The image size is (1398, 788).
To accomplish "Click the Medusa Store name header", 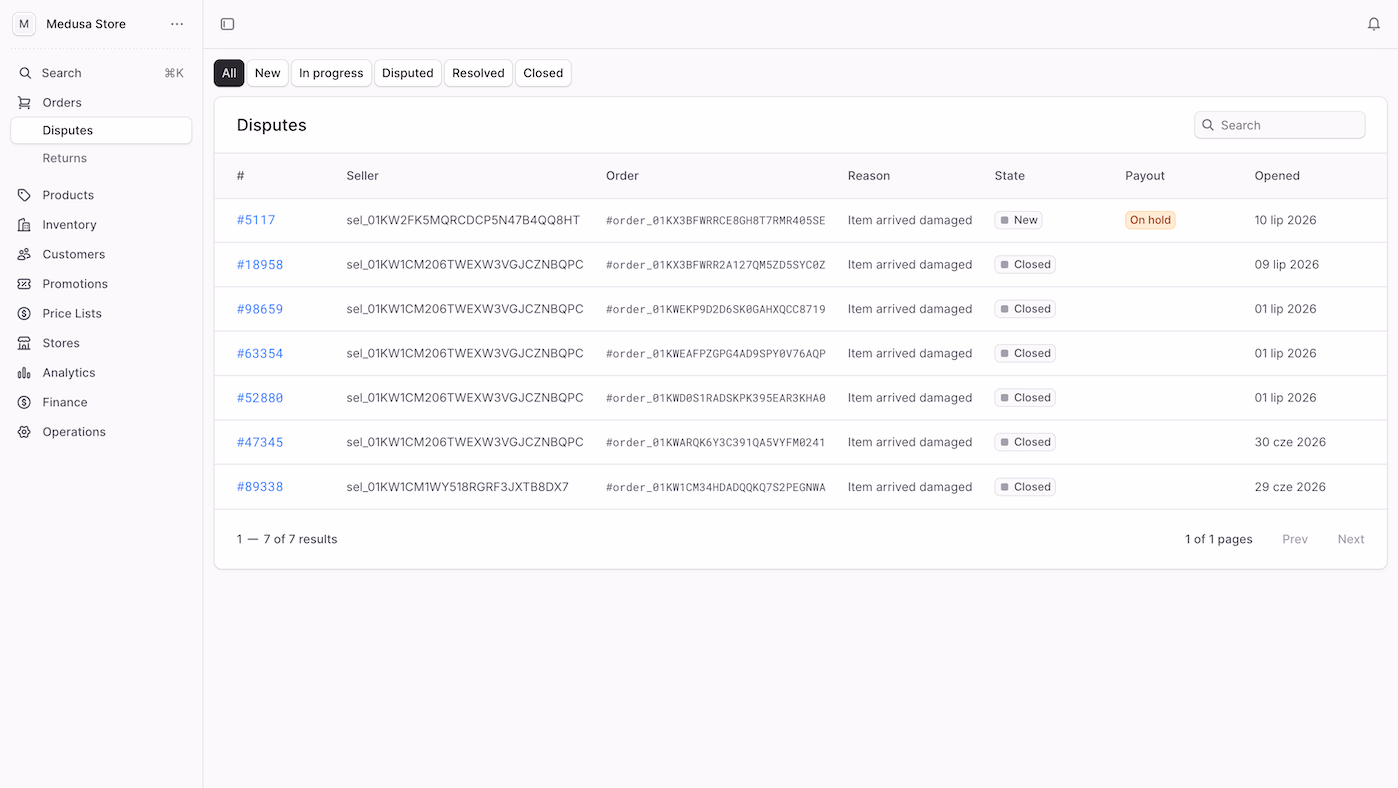I will tap(86, 24).
